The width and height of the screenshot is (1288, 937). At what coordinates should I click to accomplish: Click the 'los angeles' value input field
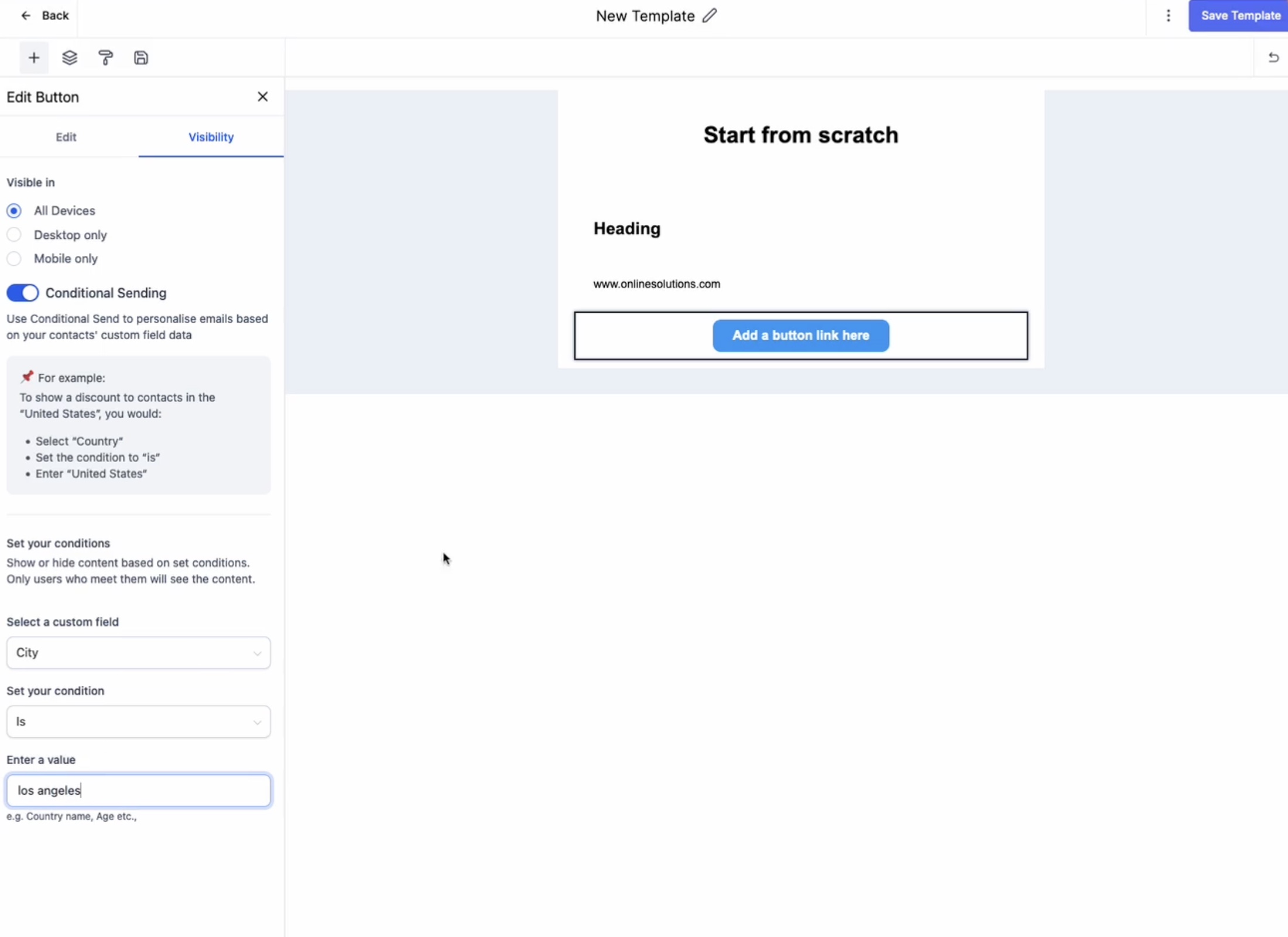(x=139, y=791)
